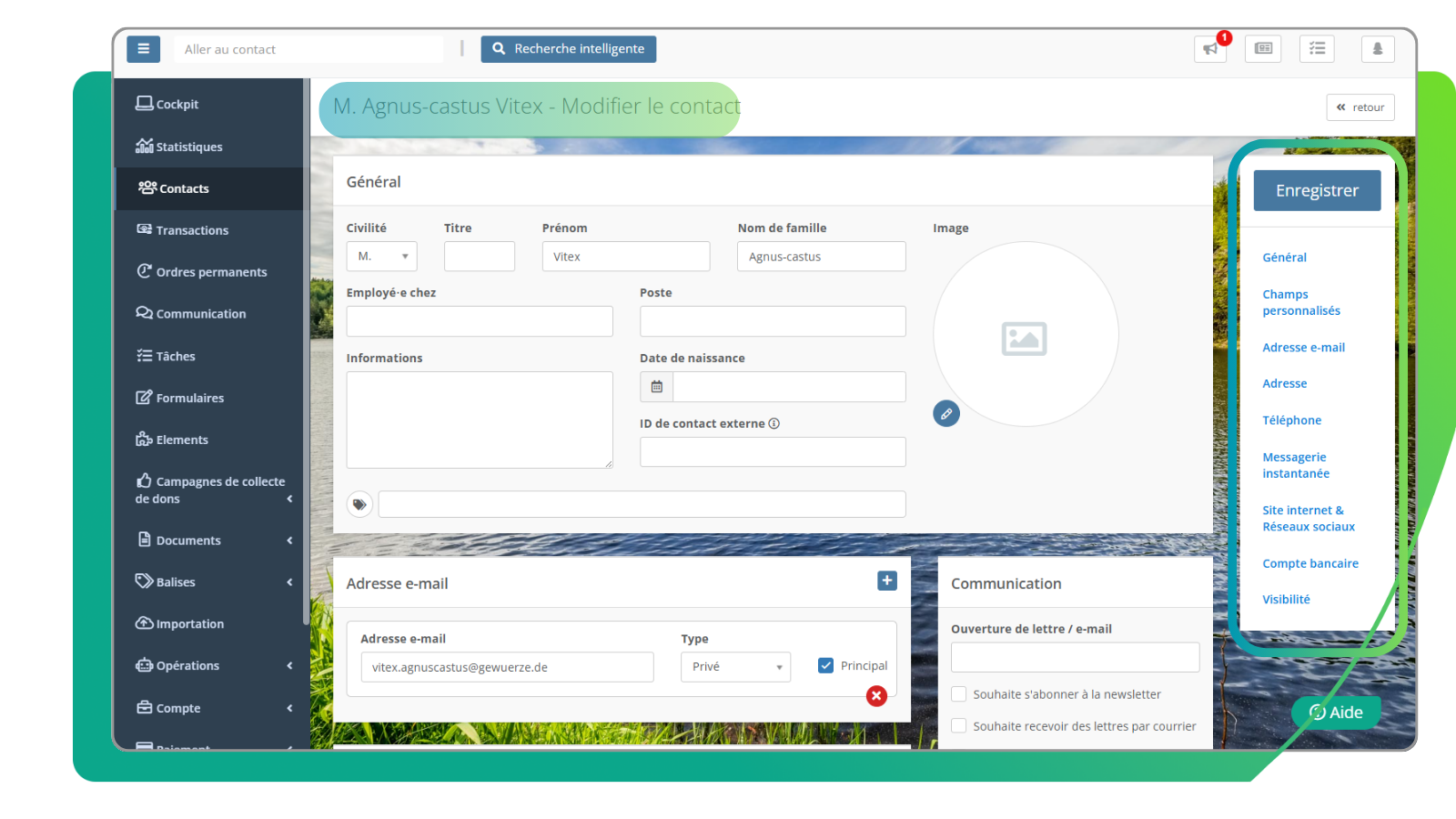This screenshot has width=1456, height=819.
Task: Click the pencil icon to edit the contact image
Action: point(946,413)
